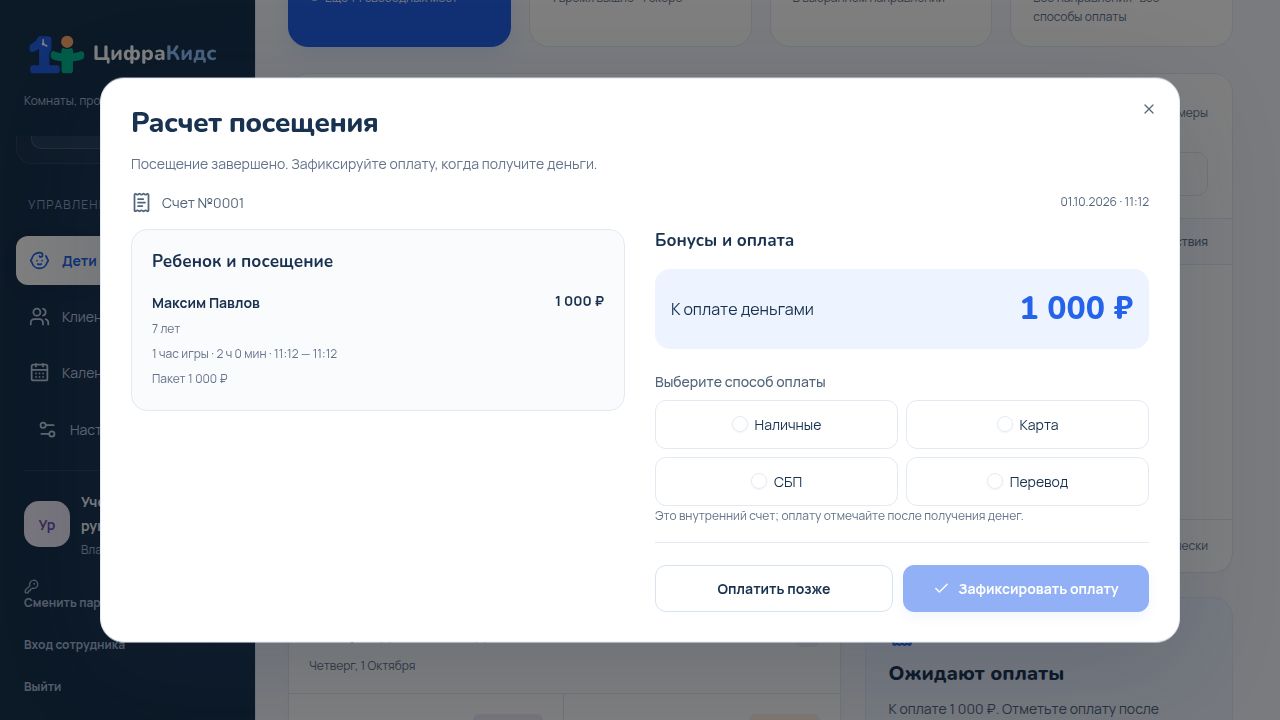Close the Расчет посещения dialog
This screenshot has height=720, width=1280.
click(x=1149, y=109)
